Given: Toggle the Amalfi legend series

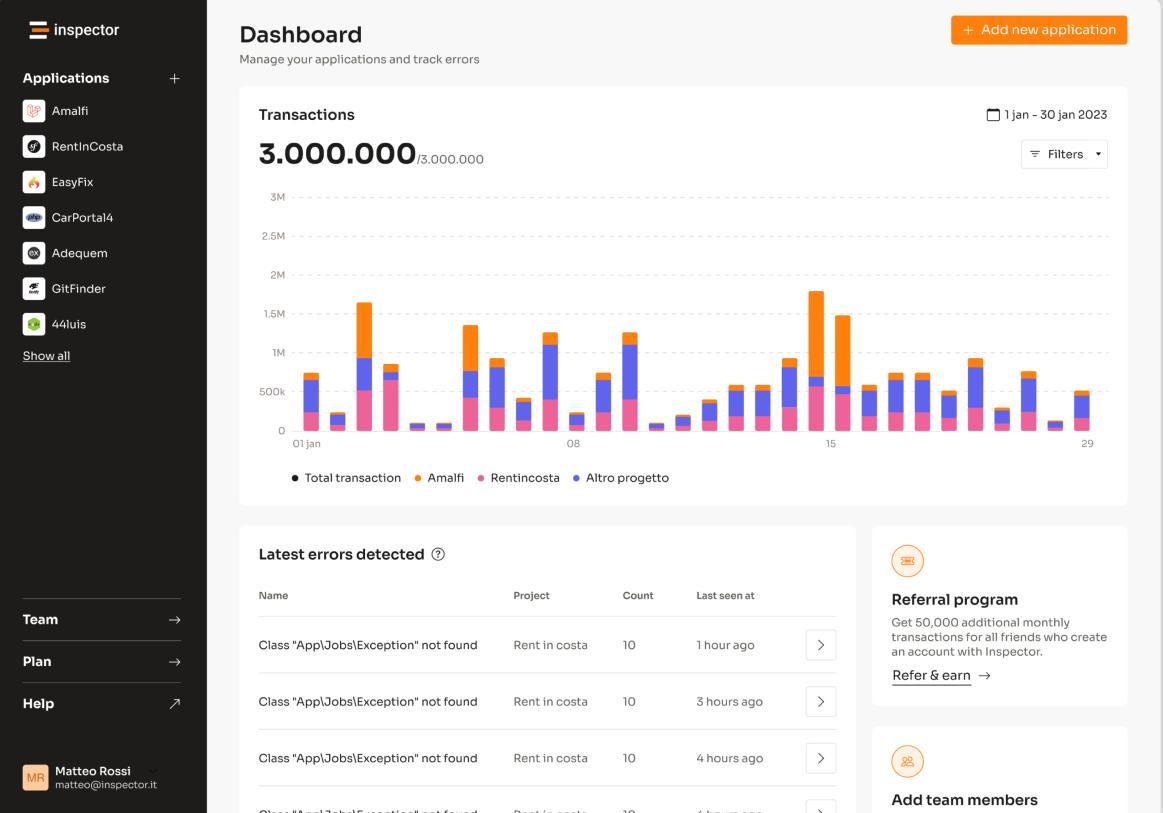Looking at the screenshot, I should tap(439, 478).
